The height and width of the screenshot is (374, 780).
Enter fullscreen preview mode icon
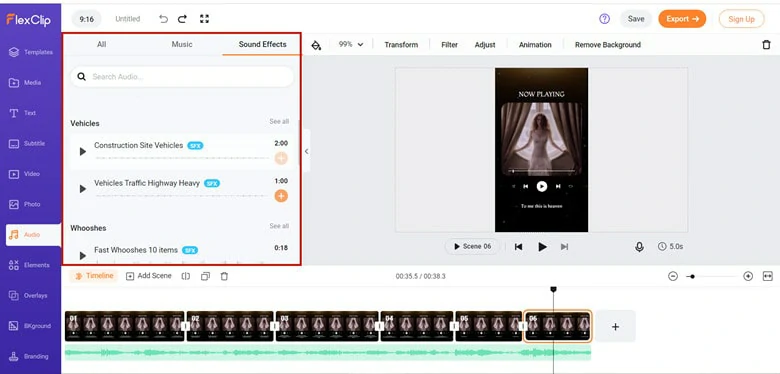click(x=204, y=19)
